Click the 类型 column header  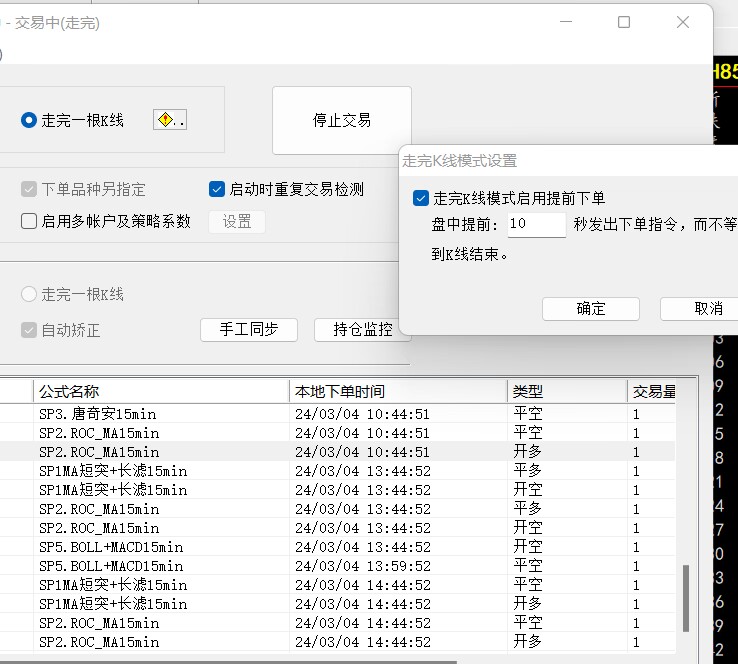[567, 392]
